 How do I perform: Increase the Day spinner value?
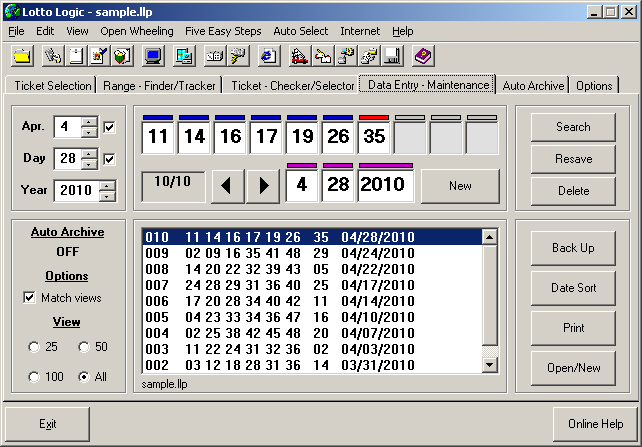pos(89,154)
